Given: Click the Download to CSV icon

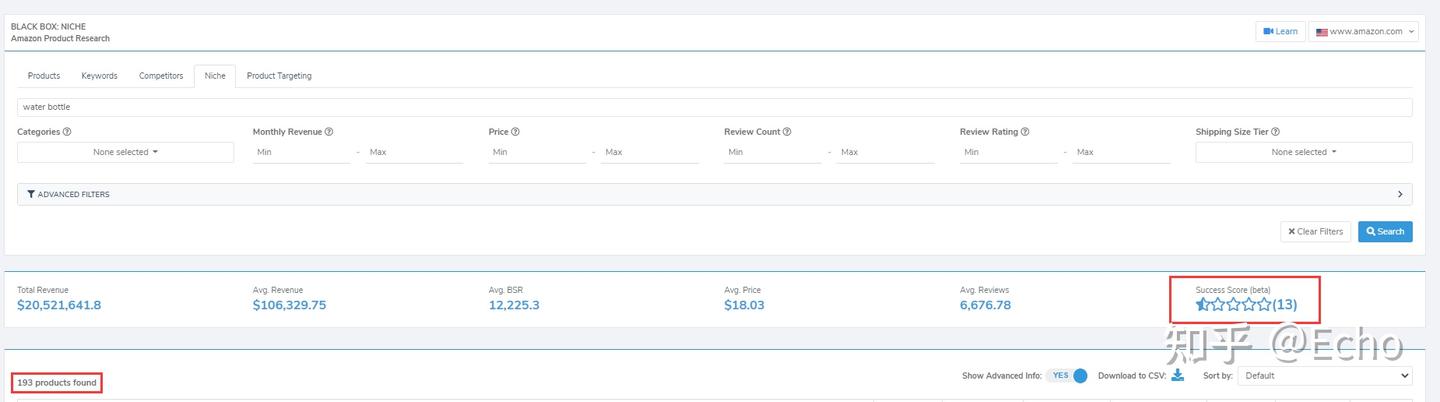Looking at the screenshot, I should point(1178,375).
